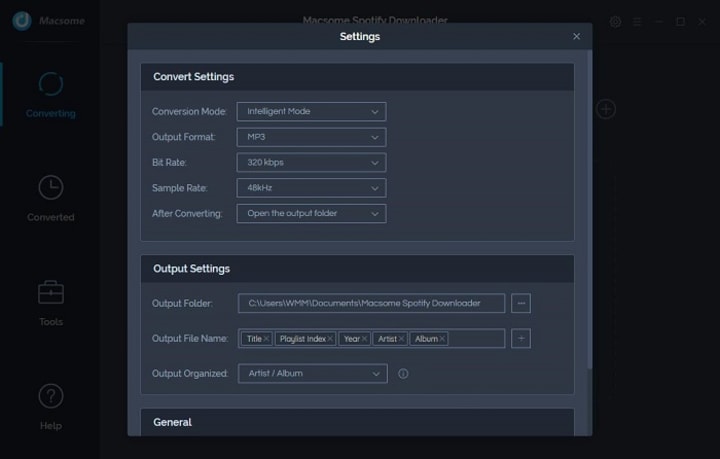Viewport: 720px width, 459px height.
Task: Show Output Organized info tooltip icon
Action: pyautogui.click(x=403, y=374)
